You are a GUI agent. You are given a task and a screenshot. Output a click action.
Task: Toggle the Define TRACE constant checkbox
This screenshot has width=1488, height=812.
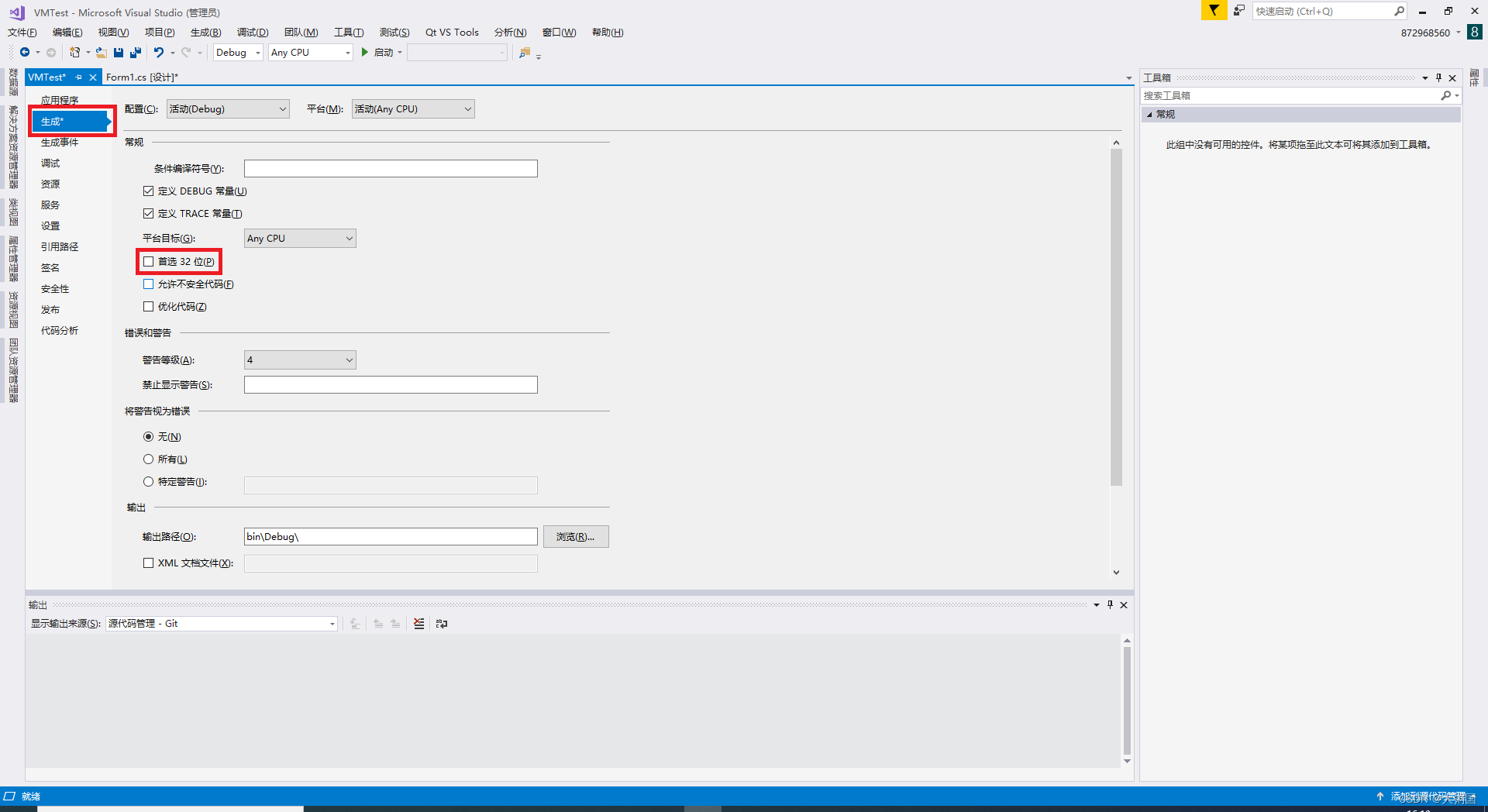coord(148,213)
